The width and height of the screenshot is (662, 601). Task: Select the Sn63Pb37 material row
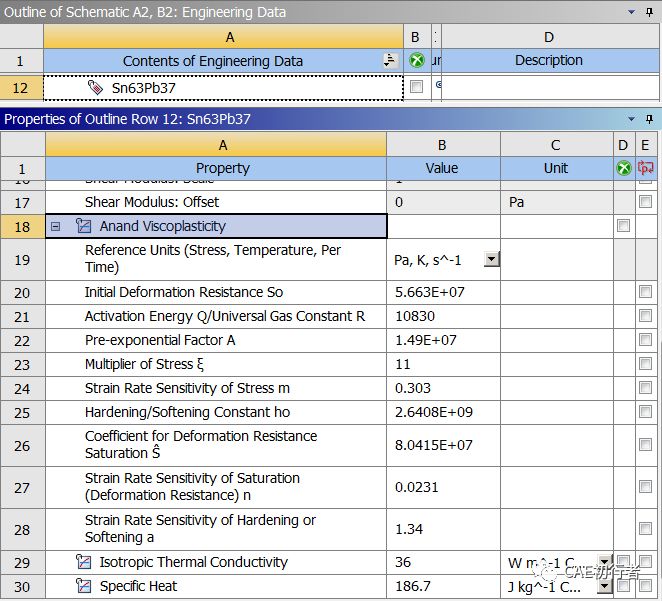223,88
